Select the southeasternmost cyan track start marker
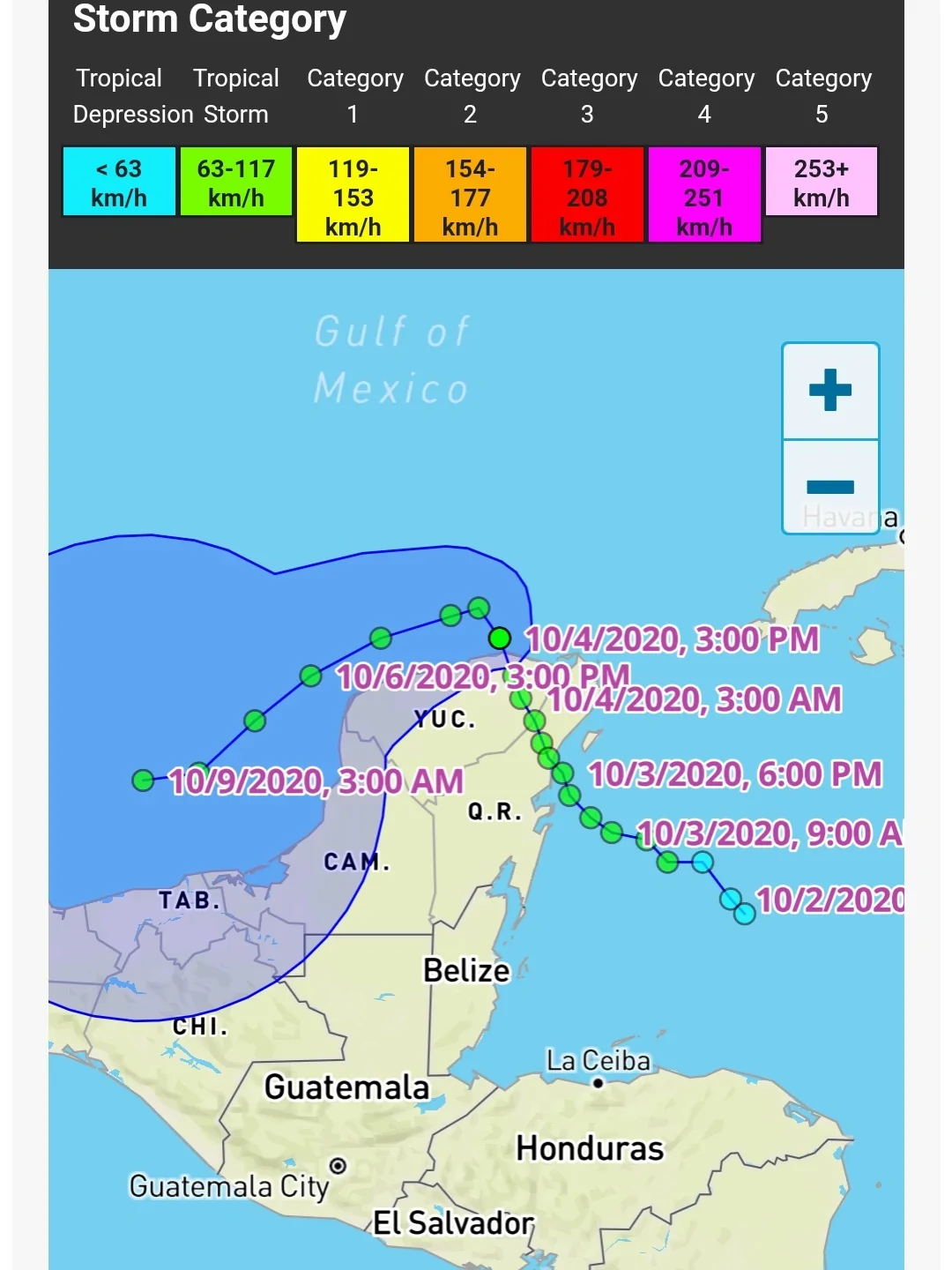The height and width of the screenshot is (1270, 952). tap(745, 914)
